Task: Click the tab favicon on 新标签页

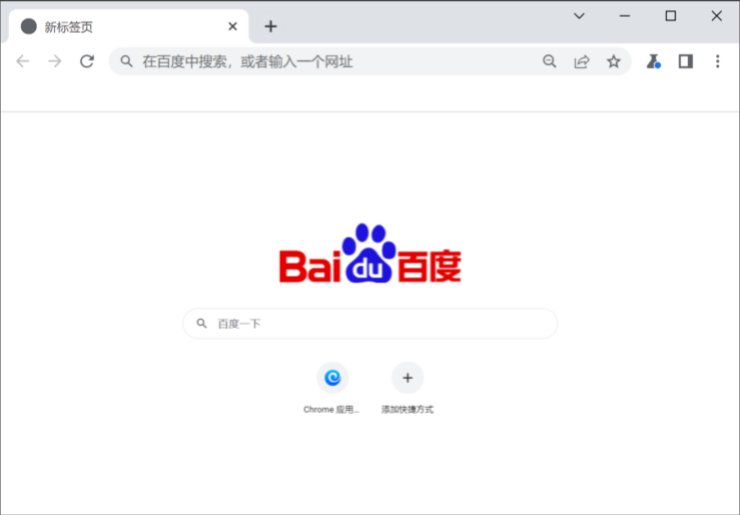Action: pyautogui.click(x=29, y=26)
